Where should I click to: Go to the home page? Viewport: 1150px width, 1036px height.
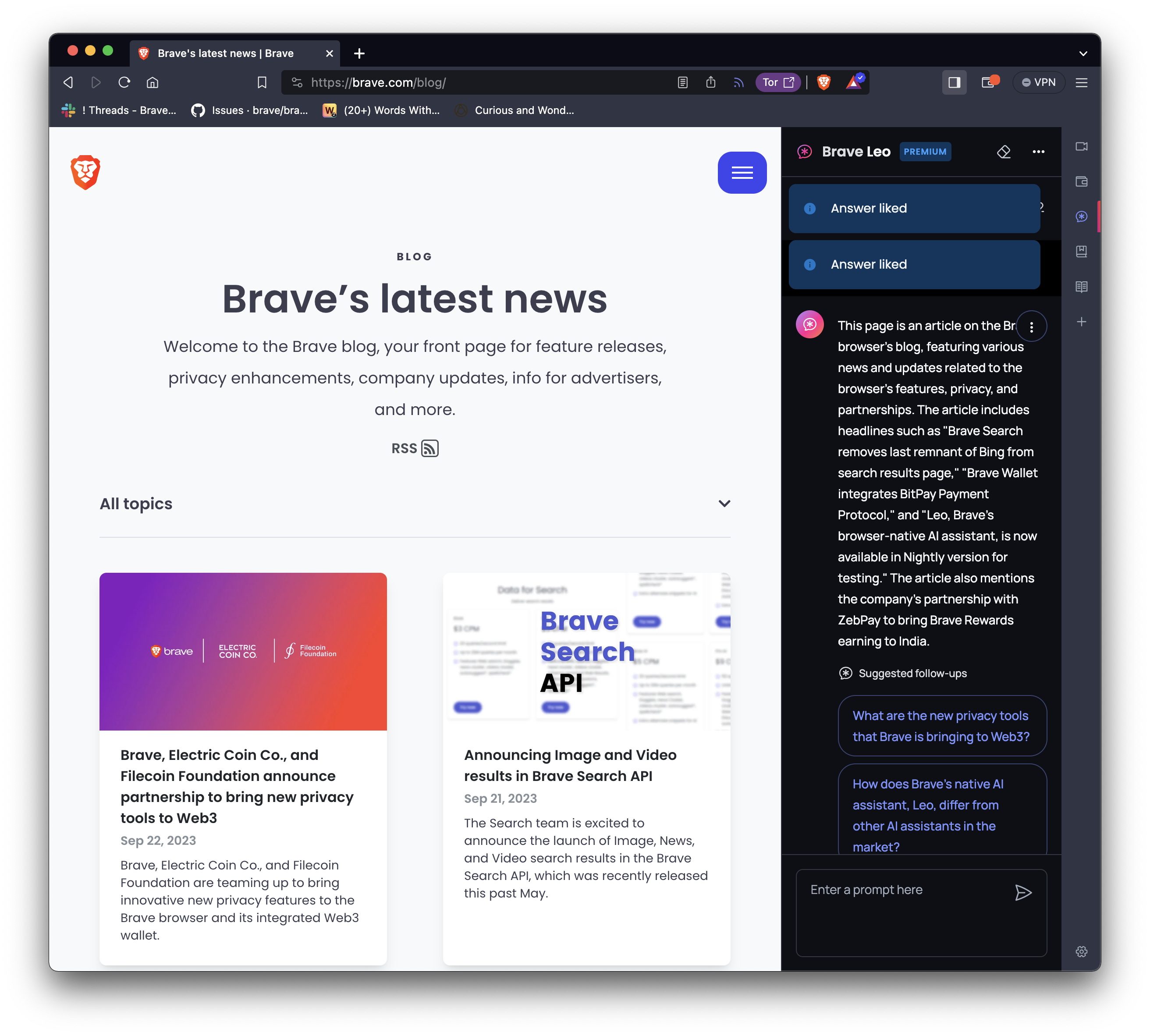click(x=152, y=82)
